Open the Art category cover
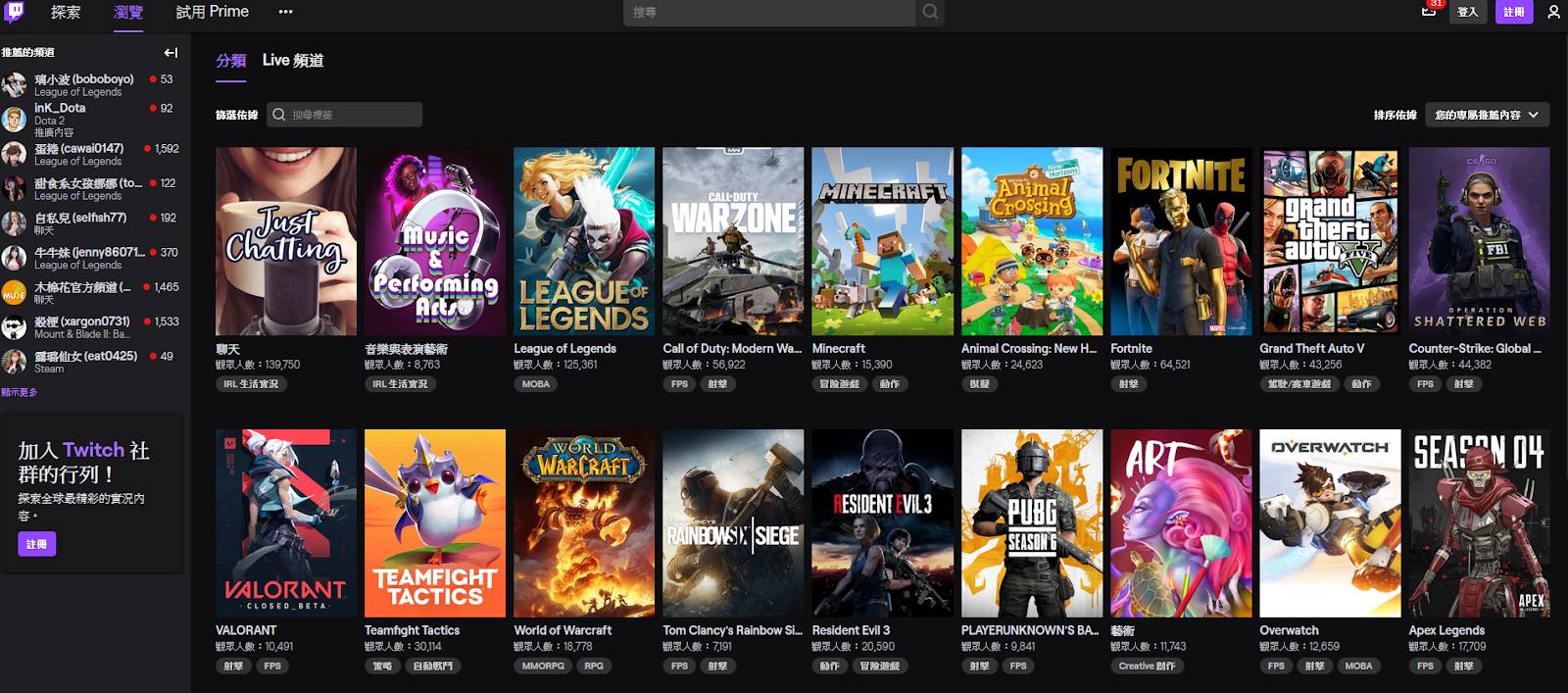Image resolution: width=1568 pixels, height=693 pixels. pyautogui.click(x=1181, y=523)
